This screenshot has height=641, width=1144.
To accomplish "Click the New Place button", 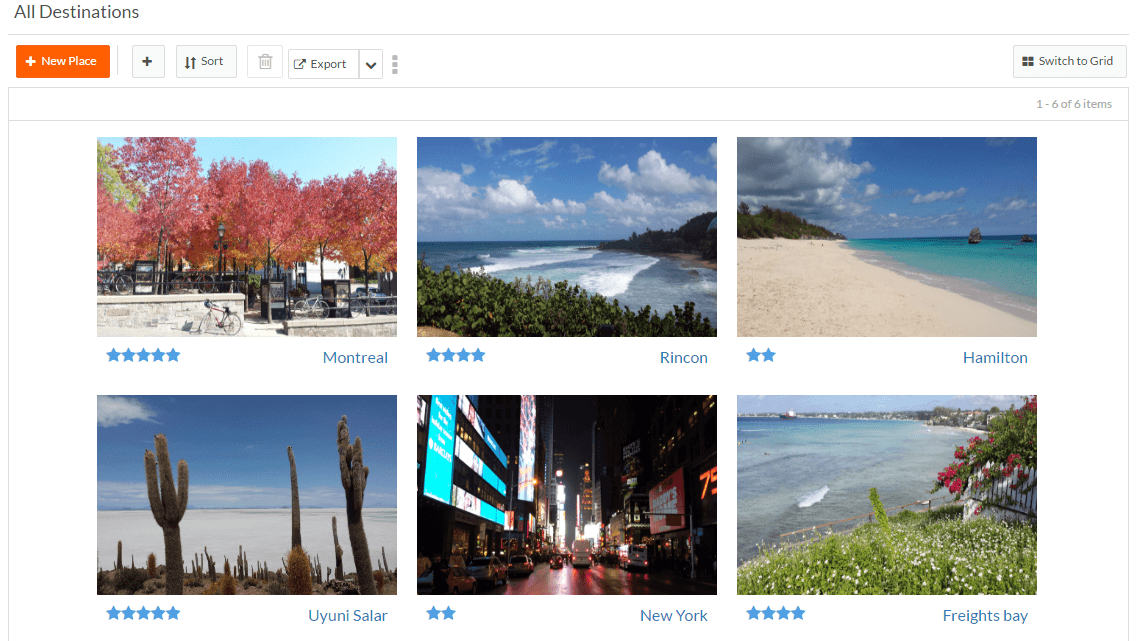I will tap(62, 61).
